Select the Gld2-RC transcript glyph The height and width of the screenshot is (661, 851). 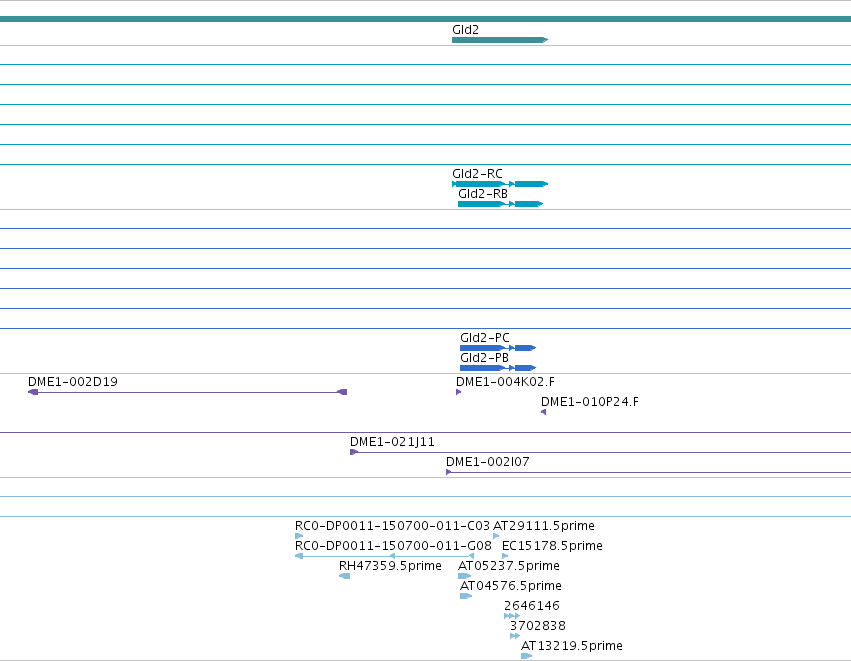click(500, 184)
